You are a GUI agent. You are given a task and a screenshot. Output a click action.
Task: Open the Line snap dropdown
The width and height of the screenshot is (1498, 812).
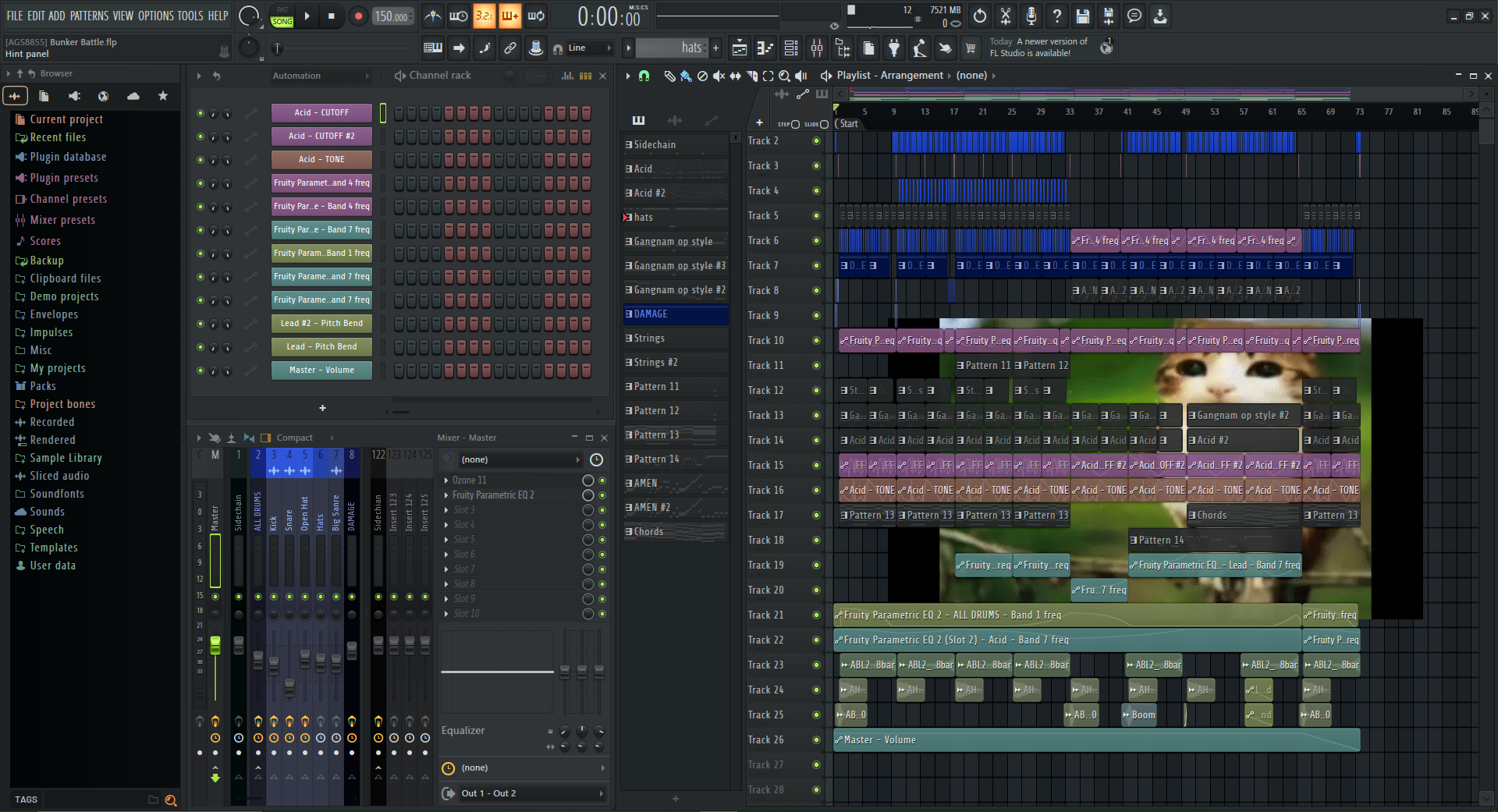pos(591,48)
